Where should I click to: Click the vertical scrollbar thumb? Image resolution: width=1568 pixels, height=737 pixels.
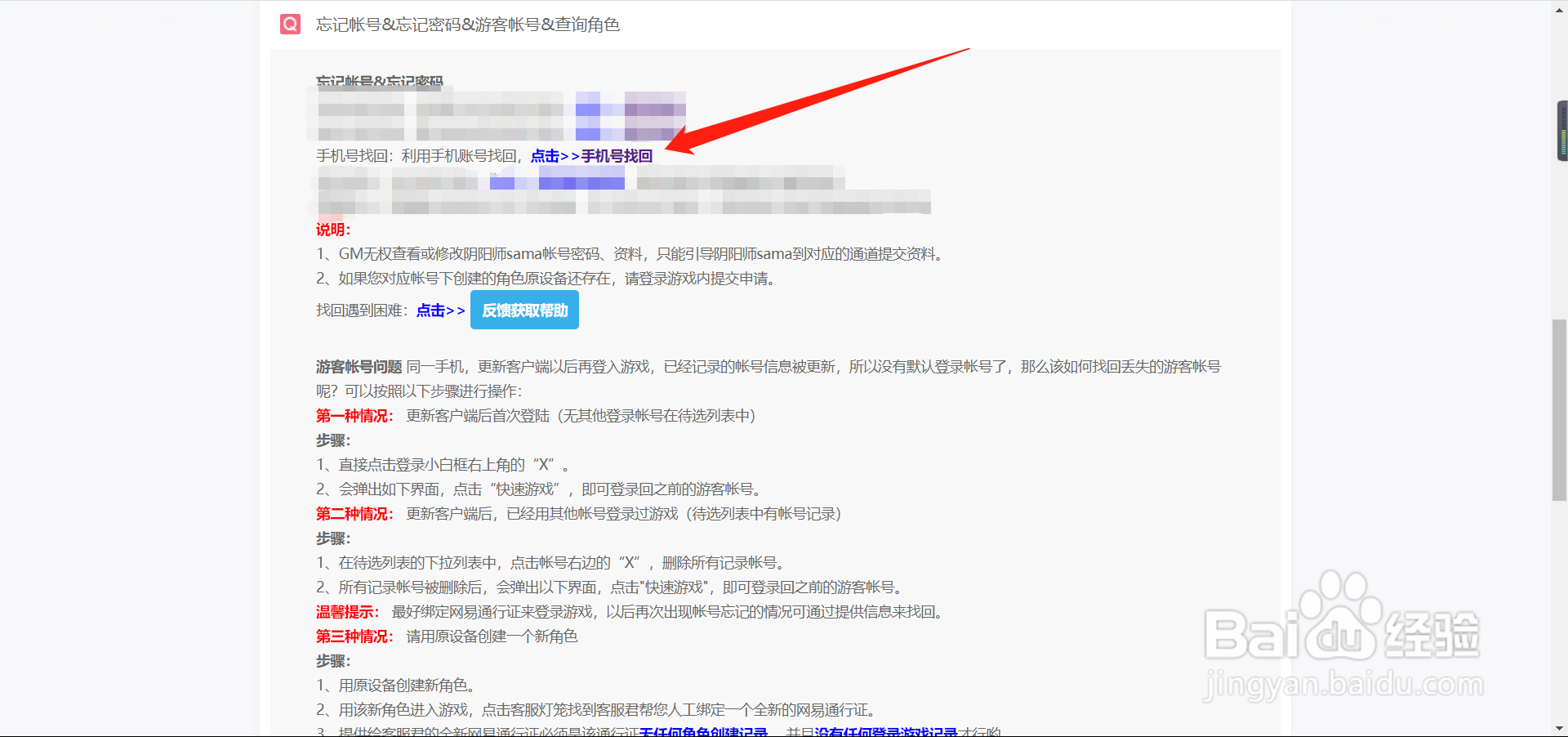tap(1558, 409)
